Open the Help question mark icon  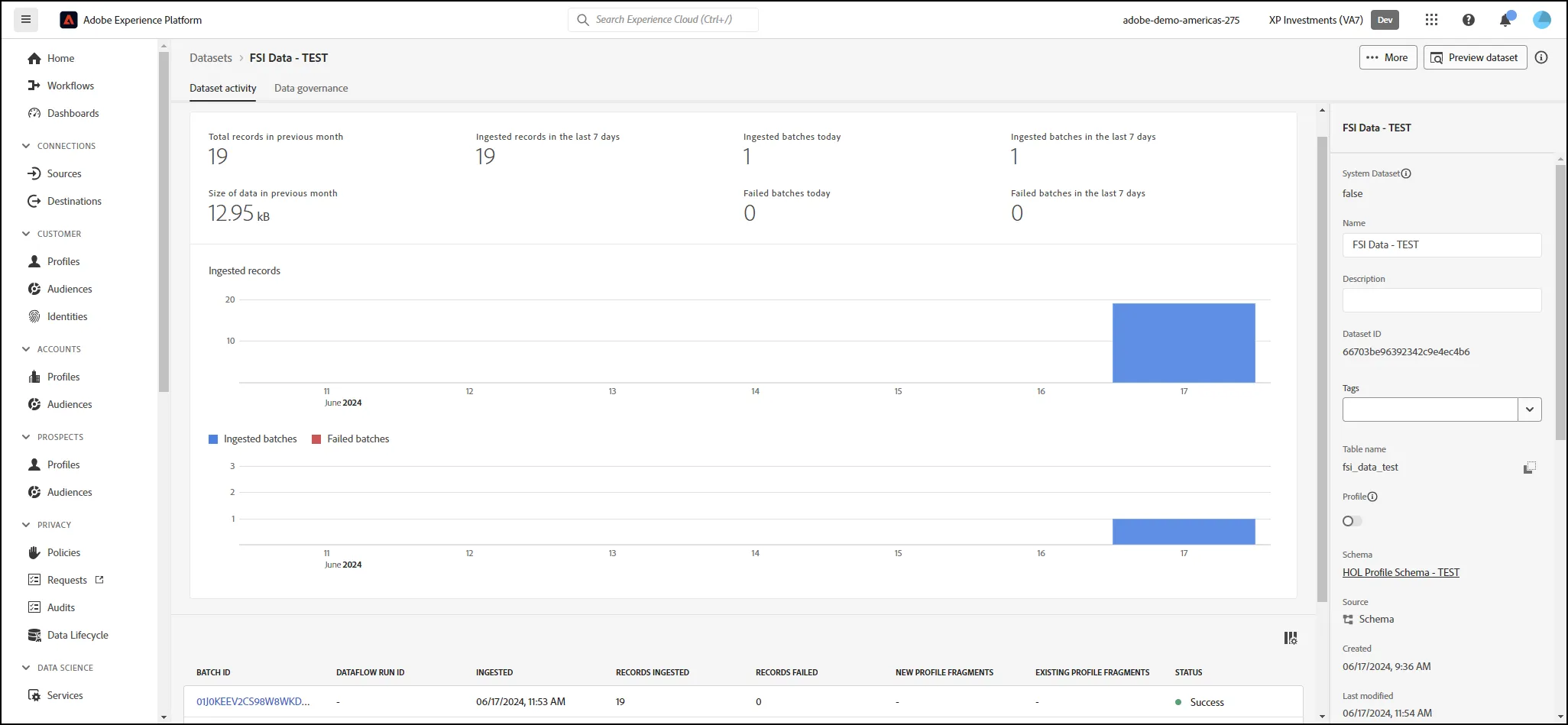tap(1469, 20)
